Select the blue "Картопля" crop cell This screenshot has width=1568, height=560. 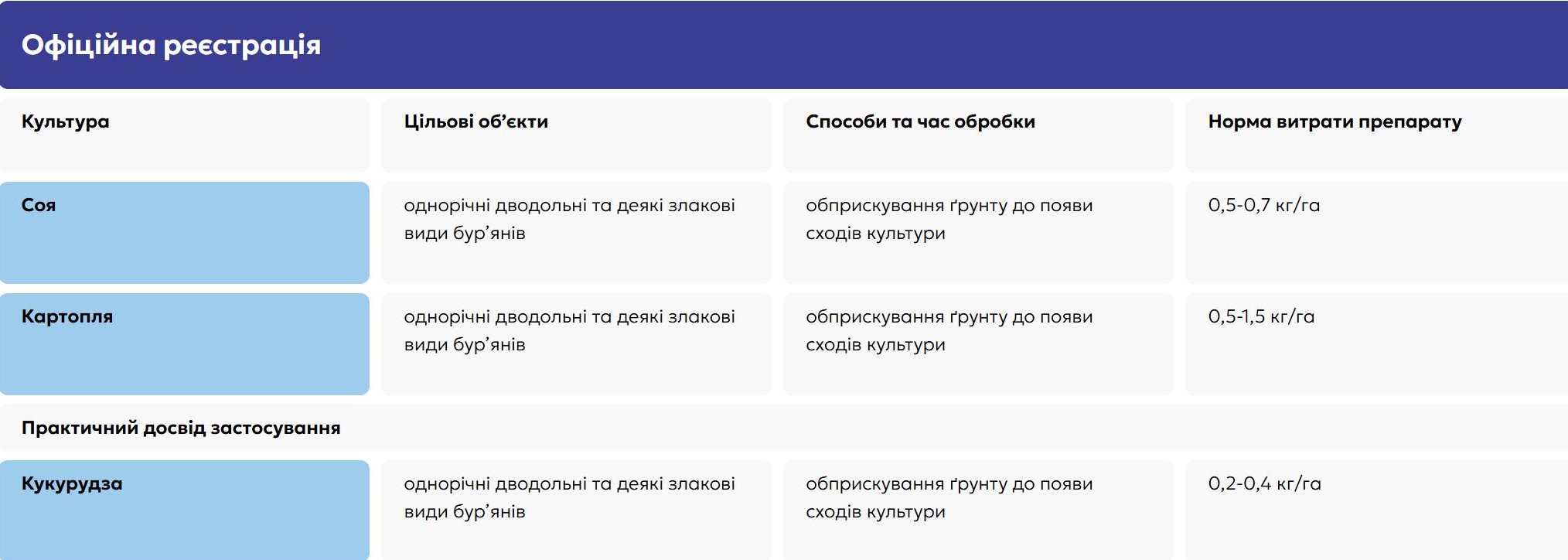click(185, 344)
